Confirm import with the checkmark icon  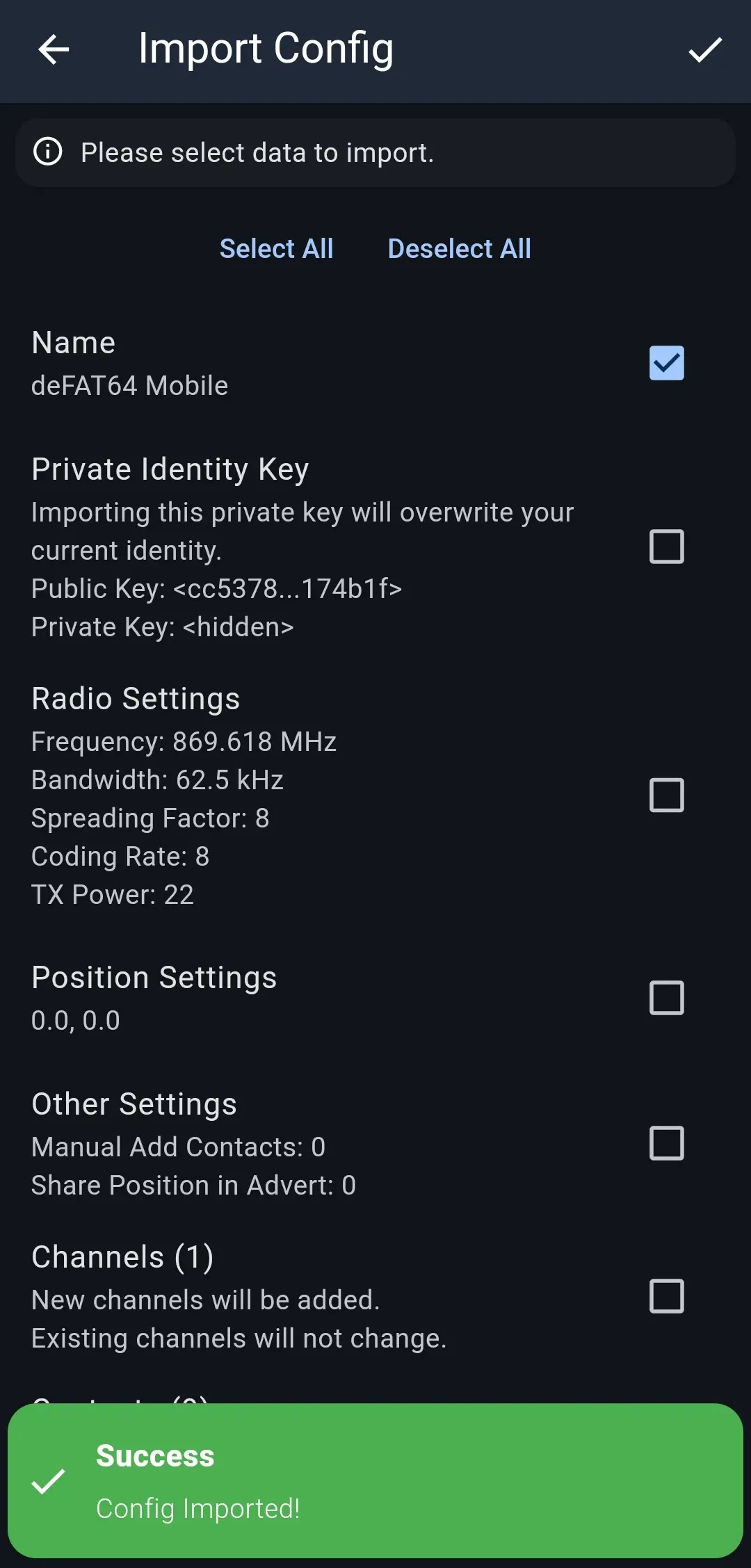click(704, 50)
